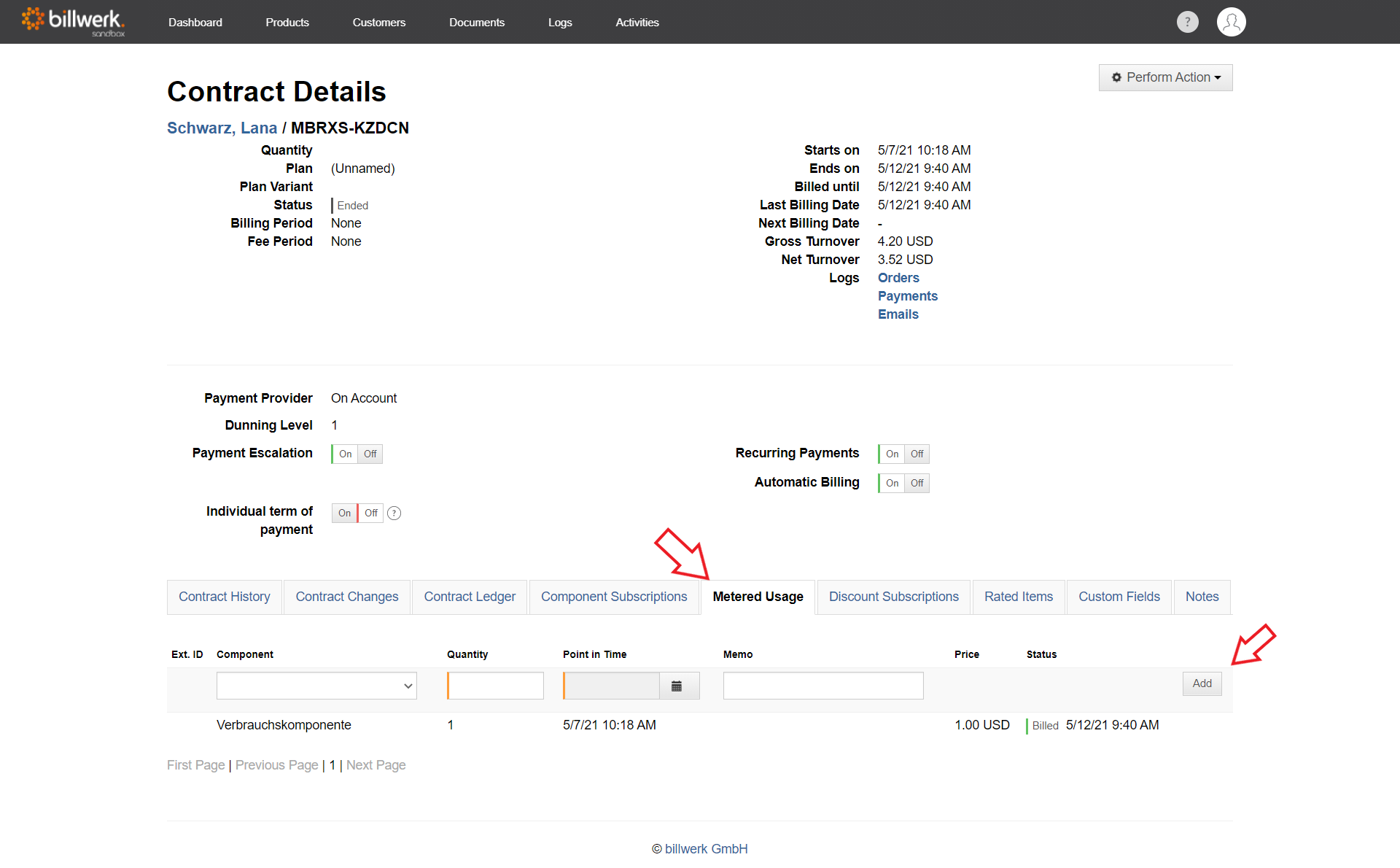Image resolution: width=1400 pixels, height=868 pixels.
Task: Click the Component column header
Action: click(x=245, y=654)
